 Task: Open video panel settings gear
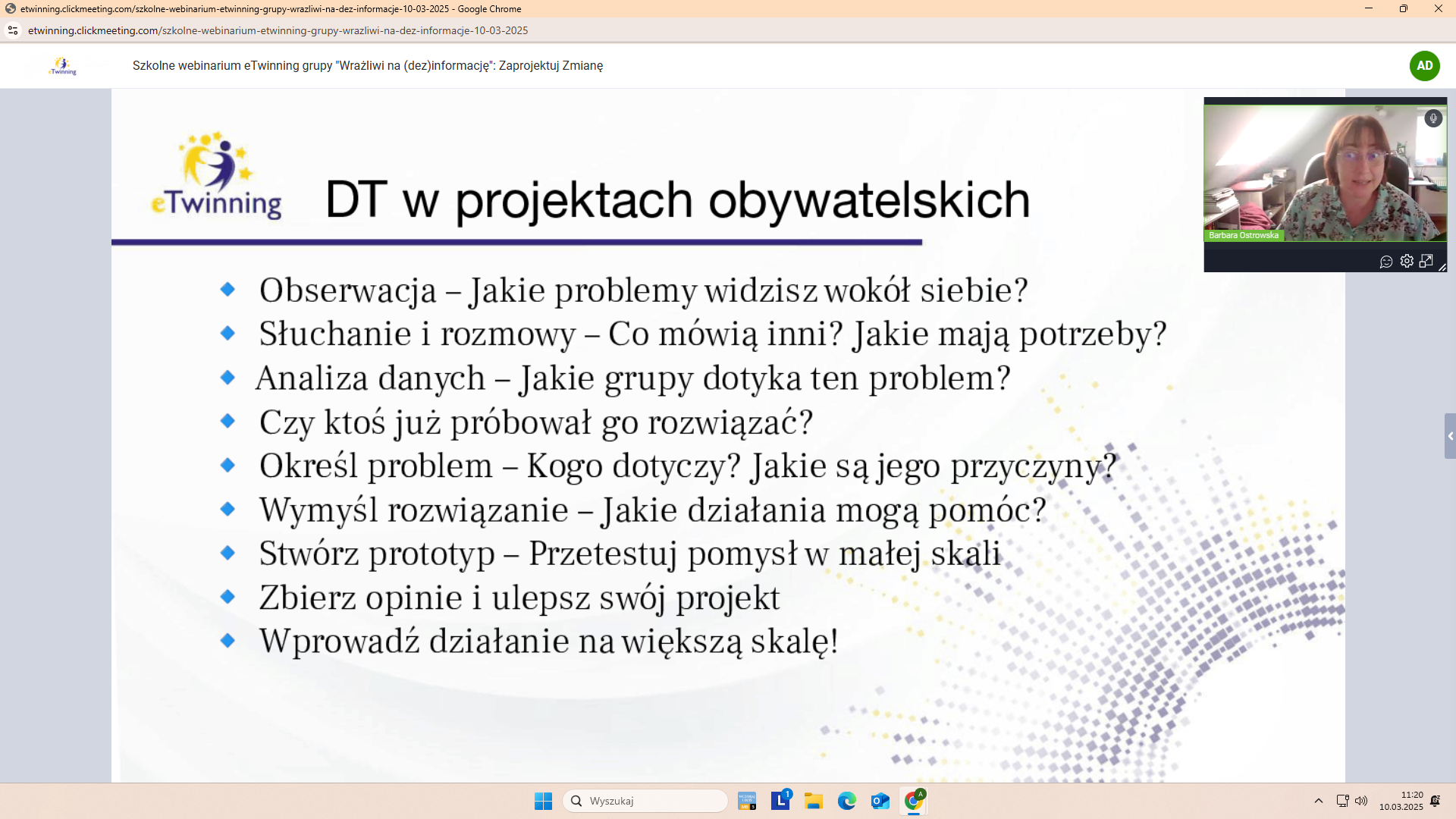tap(1407, 262)
